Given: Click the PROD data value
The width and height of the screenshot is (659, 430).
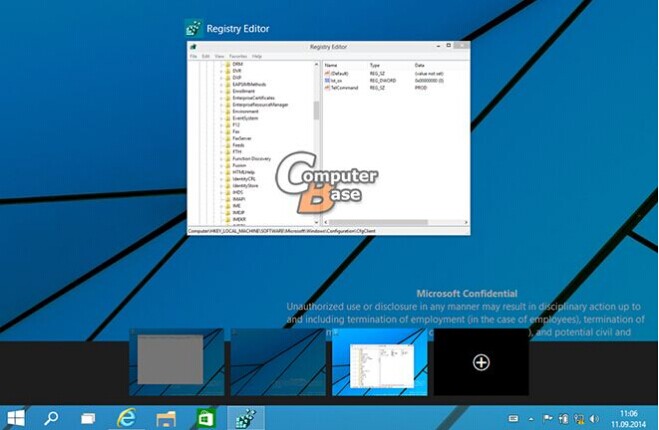Looking at the screenshot, I should tap(421, 87).
